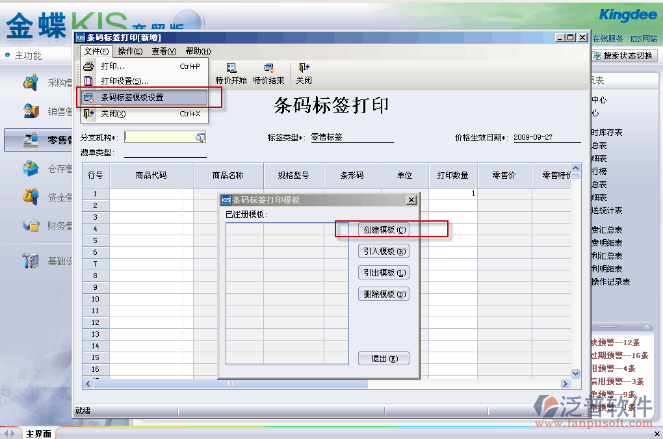Click the grid horizontal scrollbar left arrow

click(x=88, y=384)
